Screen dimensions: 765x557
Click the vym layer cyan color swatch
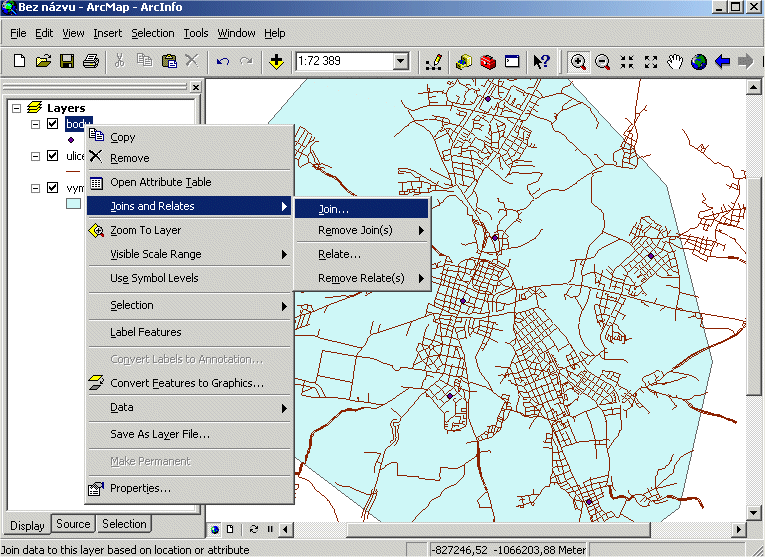[73, 203]
